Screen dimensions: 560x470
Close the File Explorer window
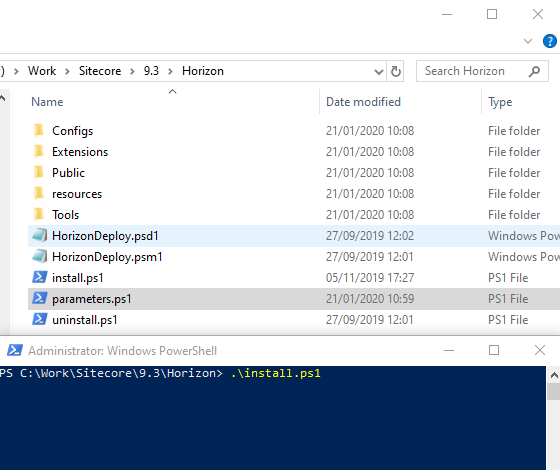tap(538, 14)
